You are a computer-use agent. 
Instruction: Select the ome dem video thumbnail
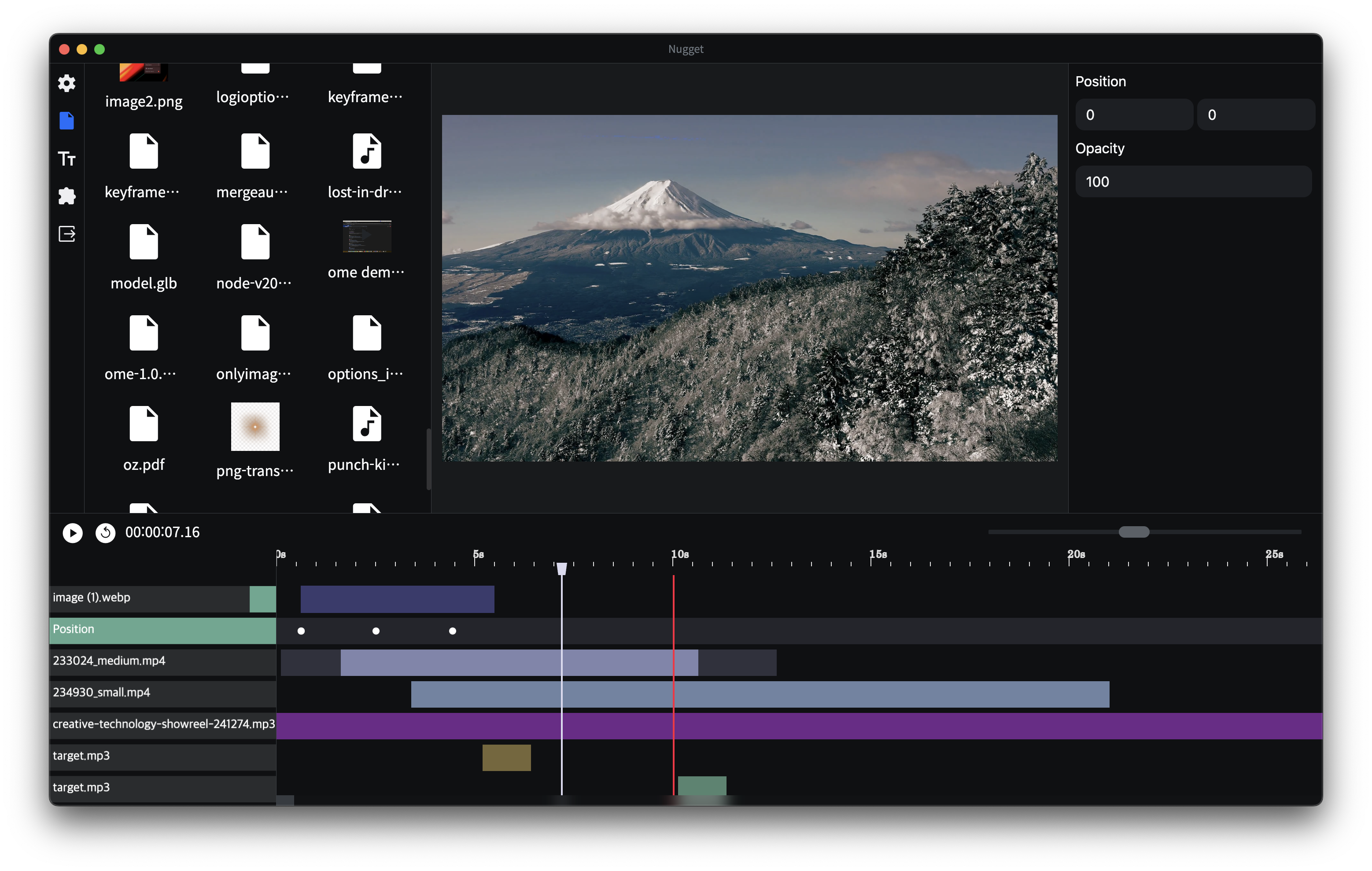pos(366,236)
